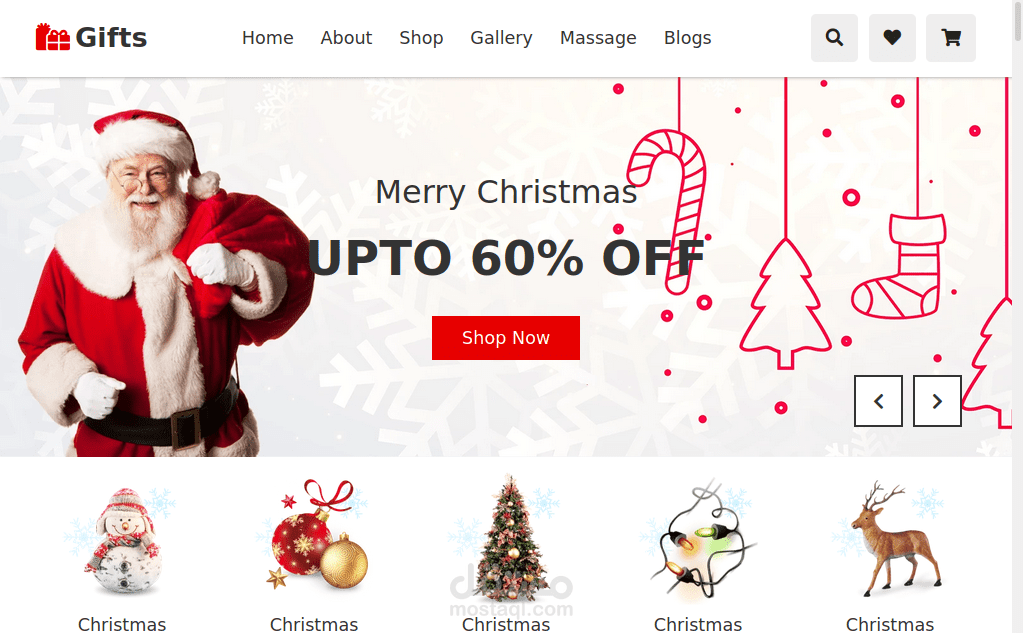1023x633 pixels.
Task: Go to the Shop page
Action: (421, 38)
